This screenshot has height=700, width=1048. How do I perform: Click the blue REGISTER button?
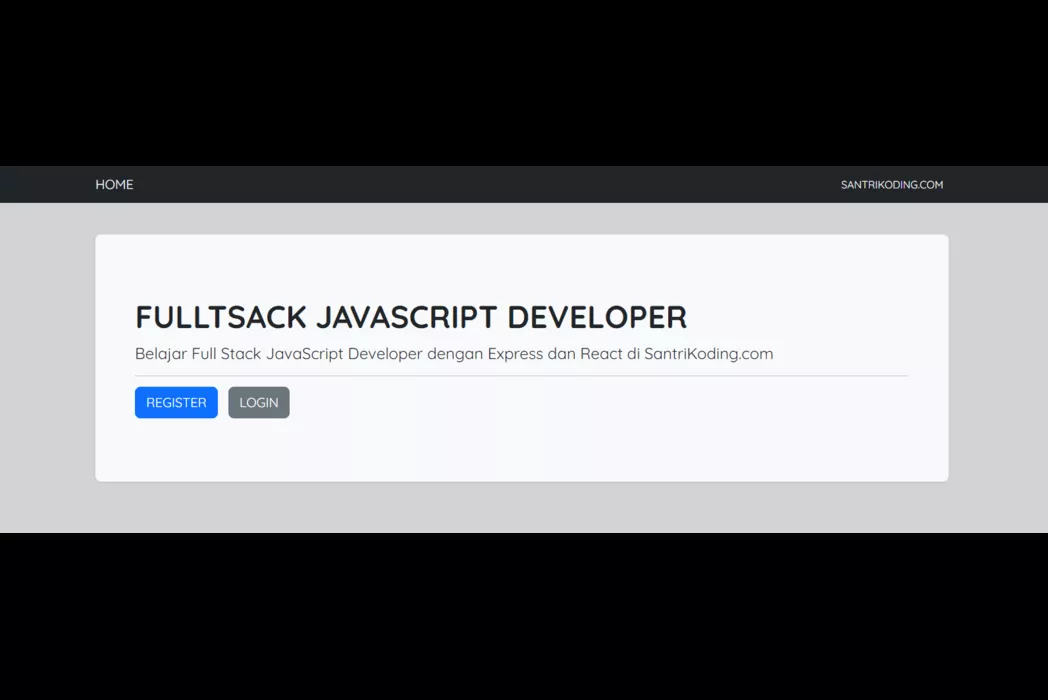tap(176, 402)
